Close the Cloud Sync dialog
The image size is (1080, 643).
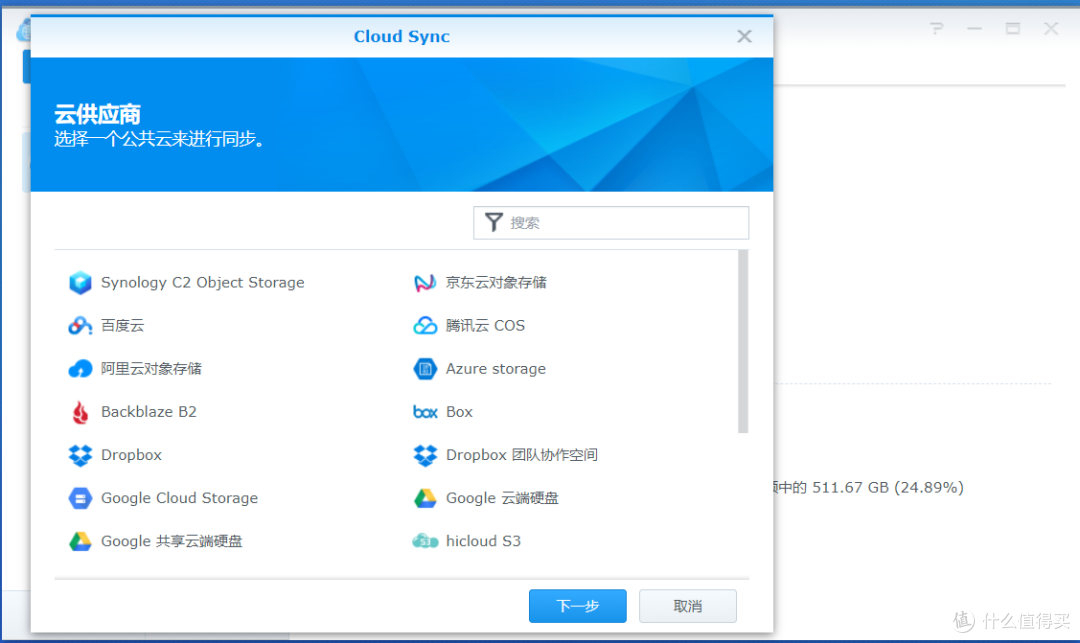click(x=744, y=36)
